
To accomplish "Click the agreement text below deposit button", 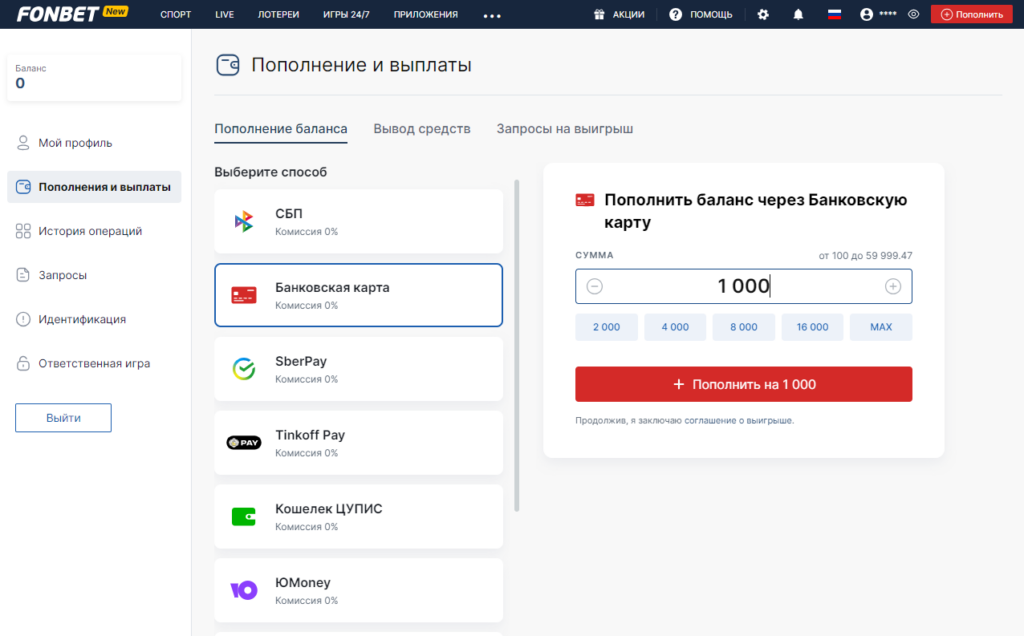I will [x=684, y=421].
